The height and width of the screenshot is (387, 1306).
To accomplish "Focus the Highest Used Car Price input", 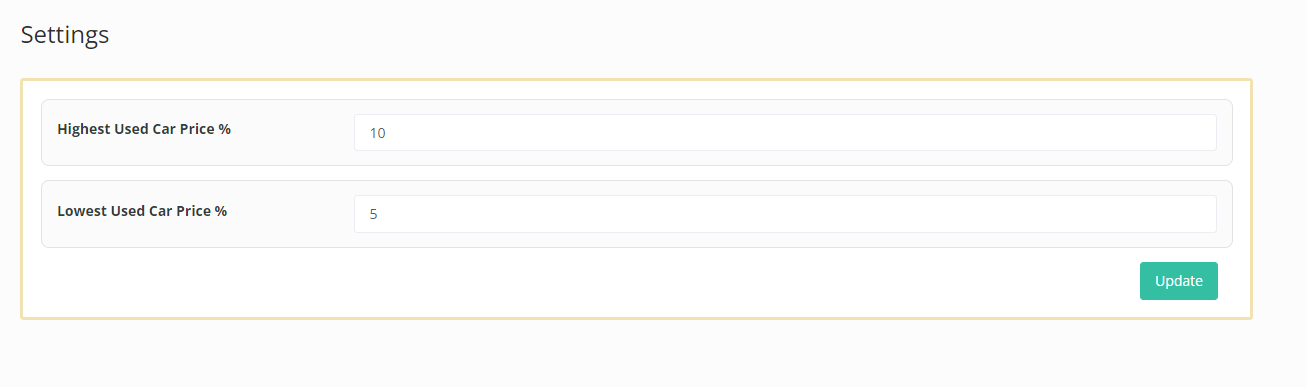I will [x=785, y=132].
